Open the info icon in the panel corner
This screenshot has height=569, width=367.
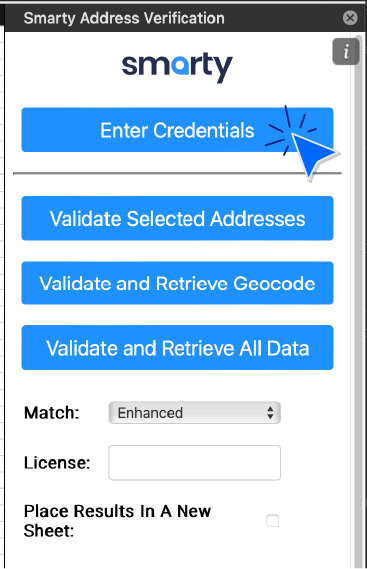346,52
